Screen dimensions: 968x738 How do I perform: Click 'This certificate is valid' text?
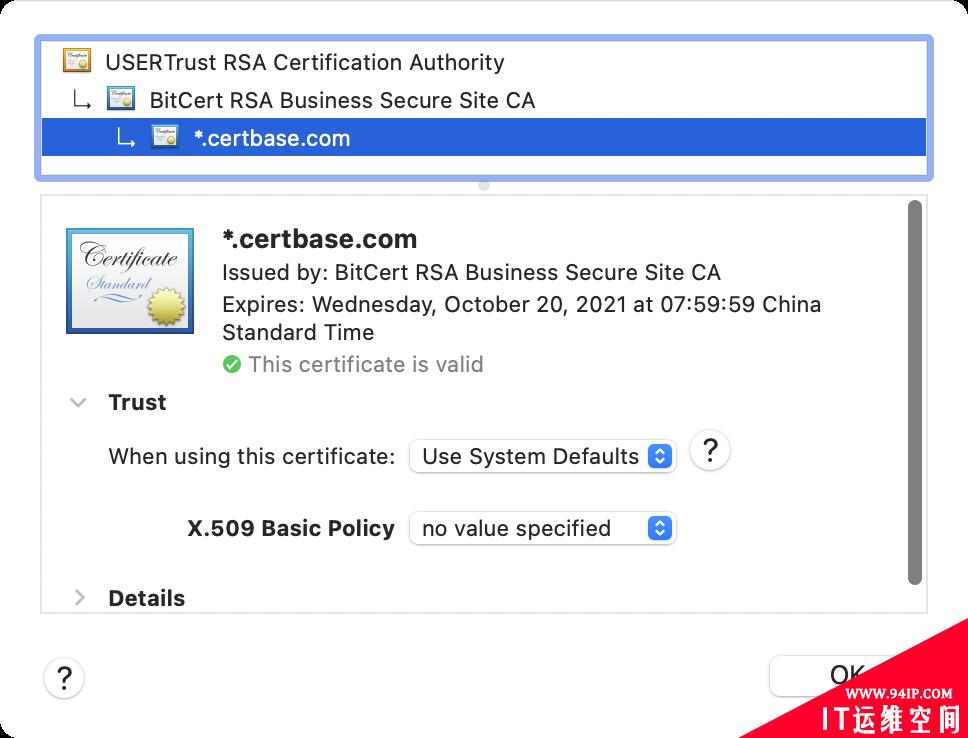coord(366,364)
